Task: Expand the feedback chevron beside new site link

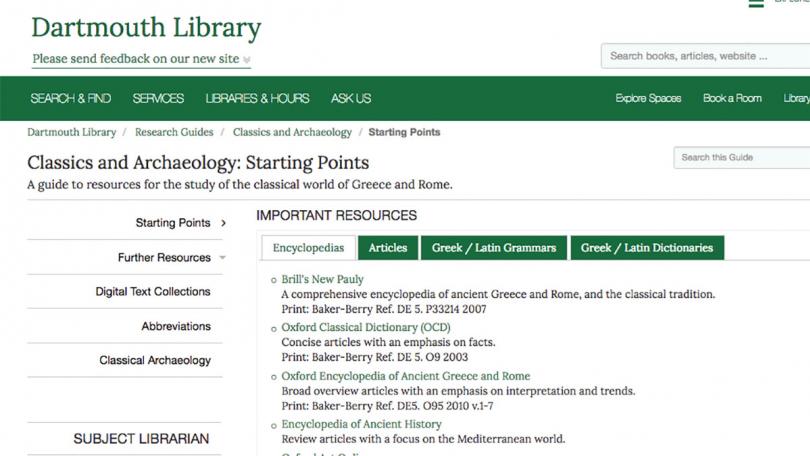Action: tap(246, 60)
